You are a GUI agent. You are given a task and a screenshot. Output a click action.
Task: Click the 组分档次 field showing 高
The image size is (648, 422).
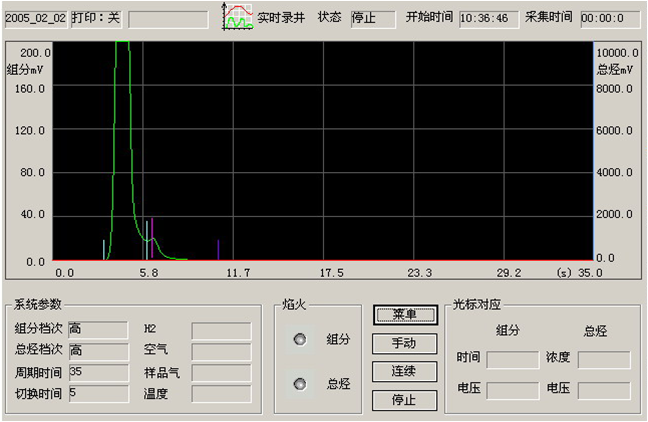tap(98, 330)
